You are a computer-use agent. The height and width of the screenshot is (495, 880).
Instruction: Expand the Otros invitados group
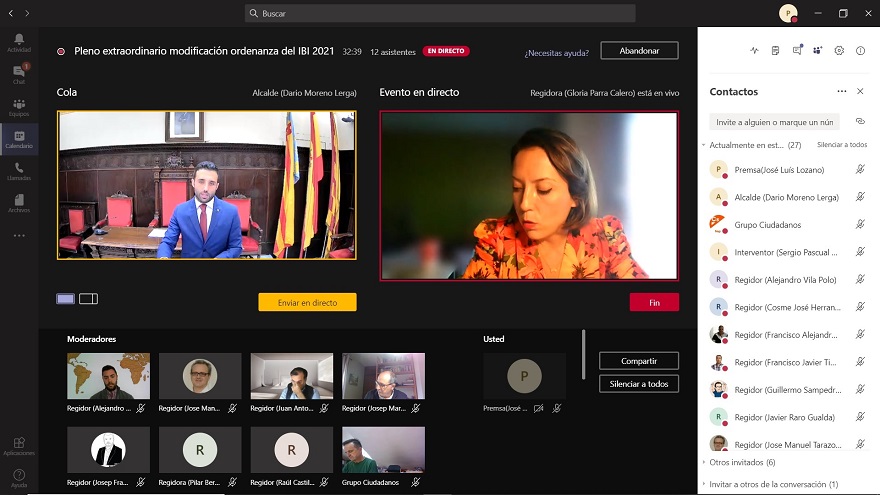(x=703, y=462)
